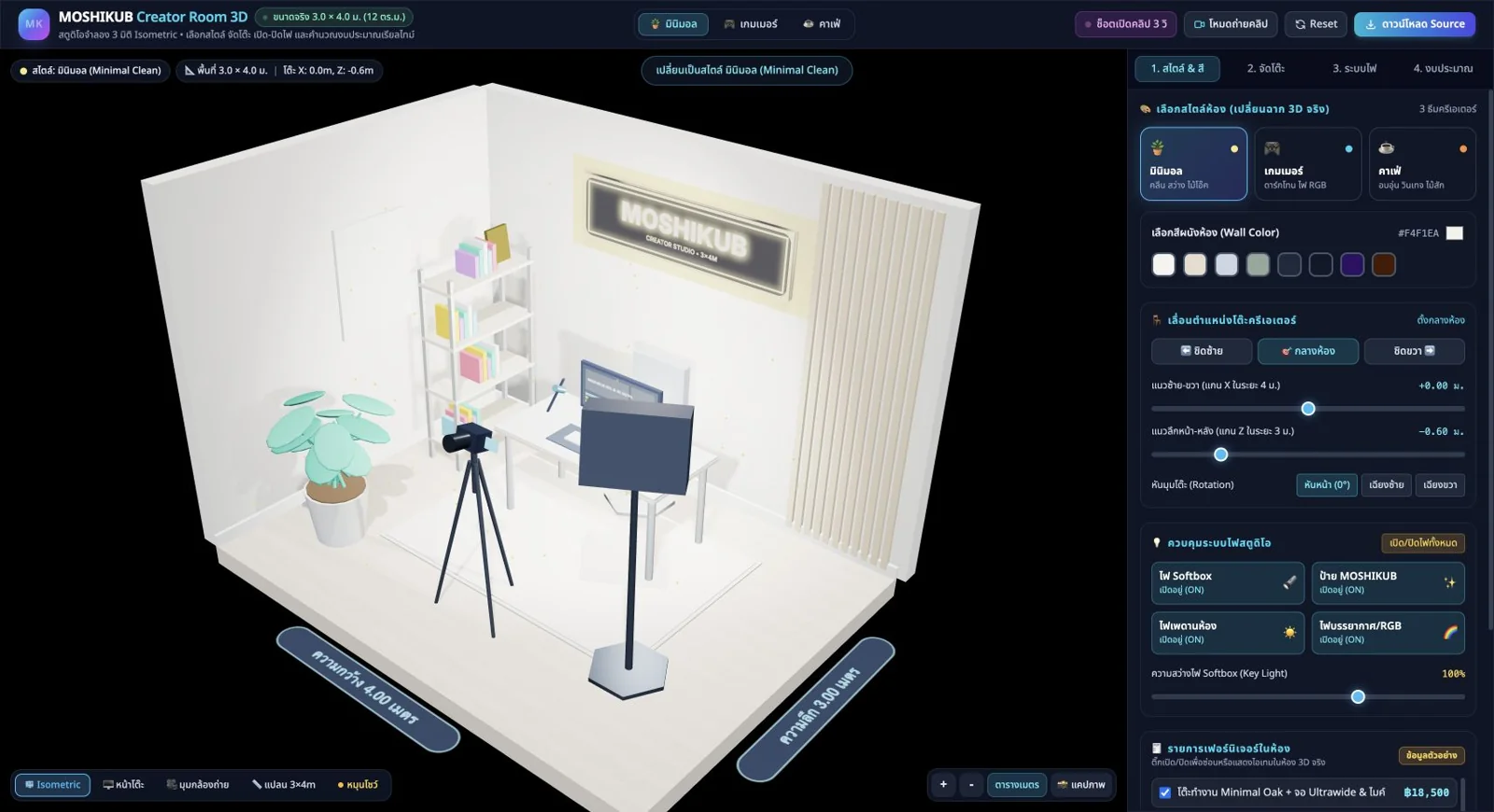Select the หันหน้า (0°) rotation option

pyautogui.click(x=1327, y=485)
